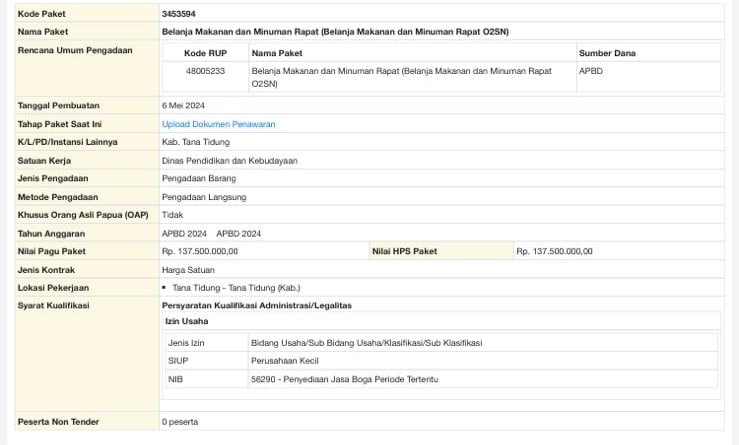Click the NIB 56290 Penyediaan Jasa Boga entry
739x445 pixels.
[344, 379]
